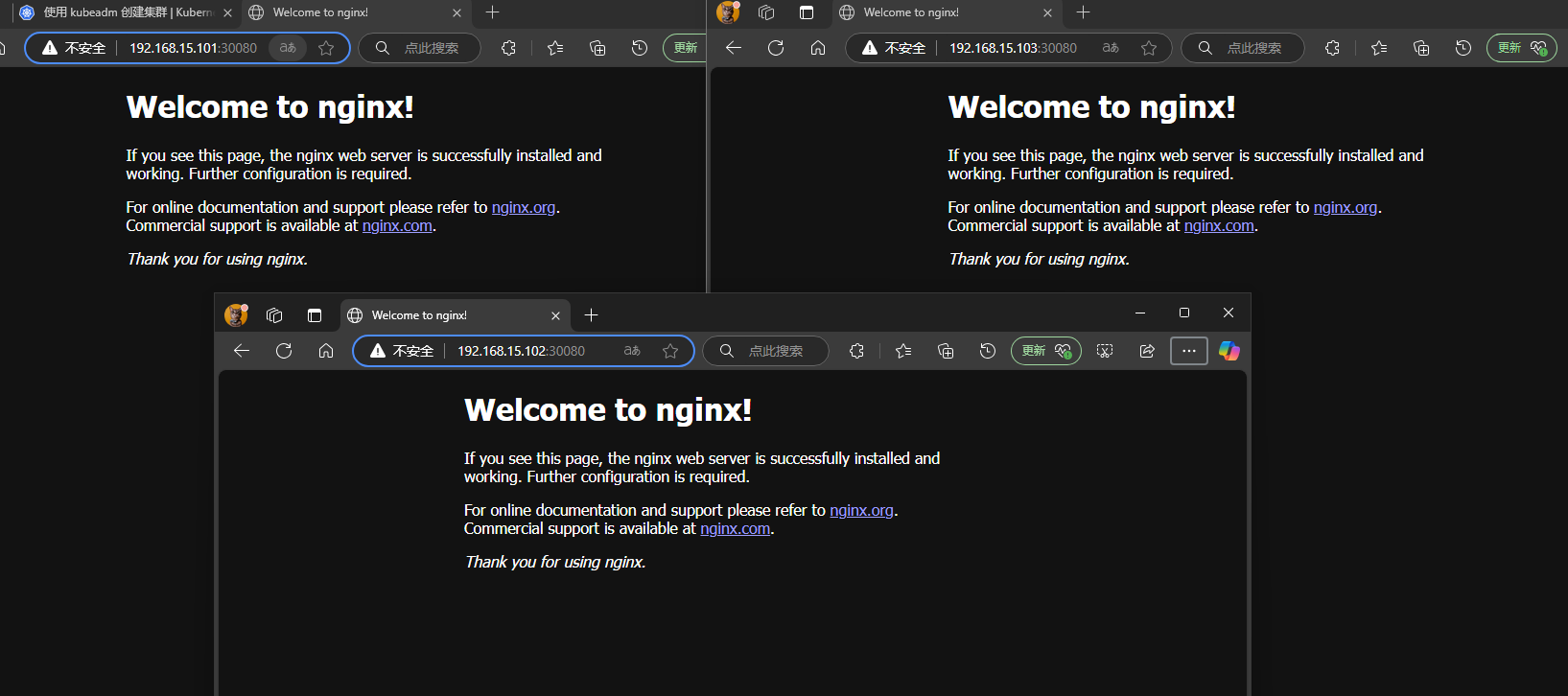Open tab actions menu in 192.168.15.103 window
Screen dimensions: 1568x696
pyautogui.click(x=807, y=12)
